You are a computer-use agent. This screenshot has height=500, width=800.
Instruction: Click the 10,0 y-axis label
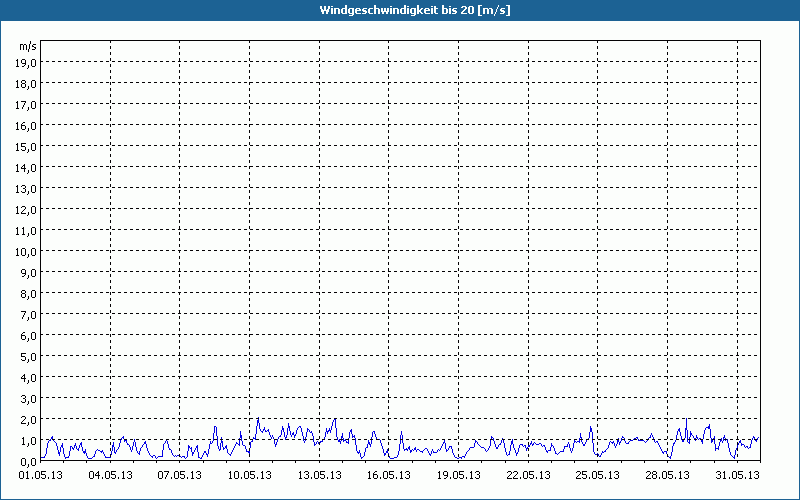pos(26,252)
